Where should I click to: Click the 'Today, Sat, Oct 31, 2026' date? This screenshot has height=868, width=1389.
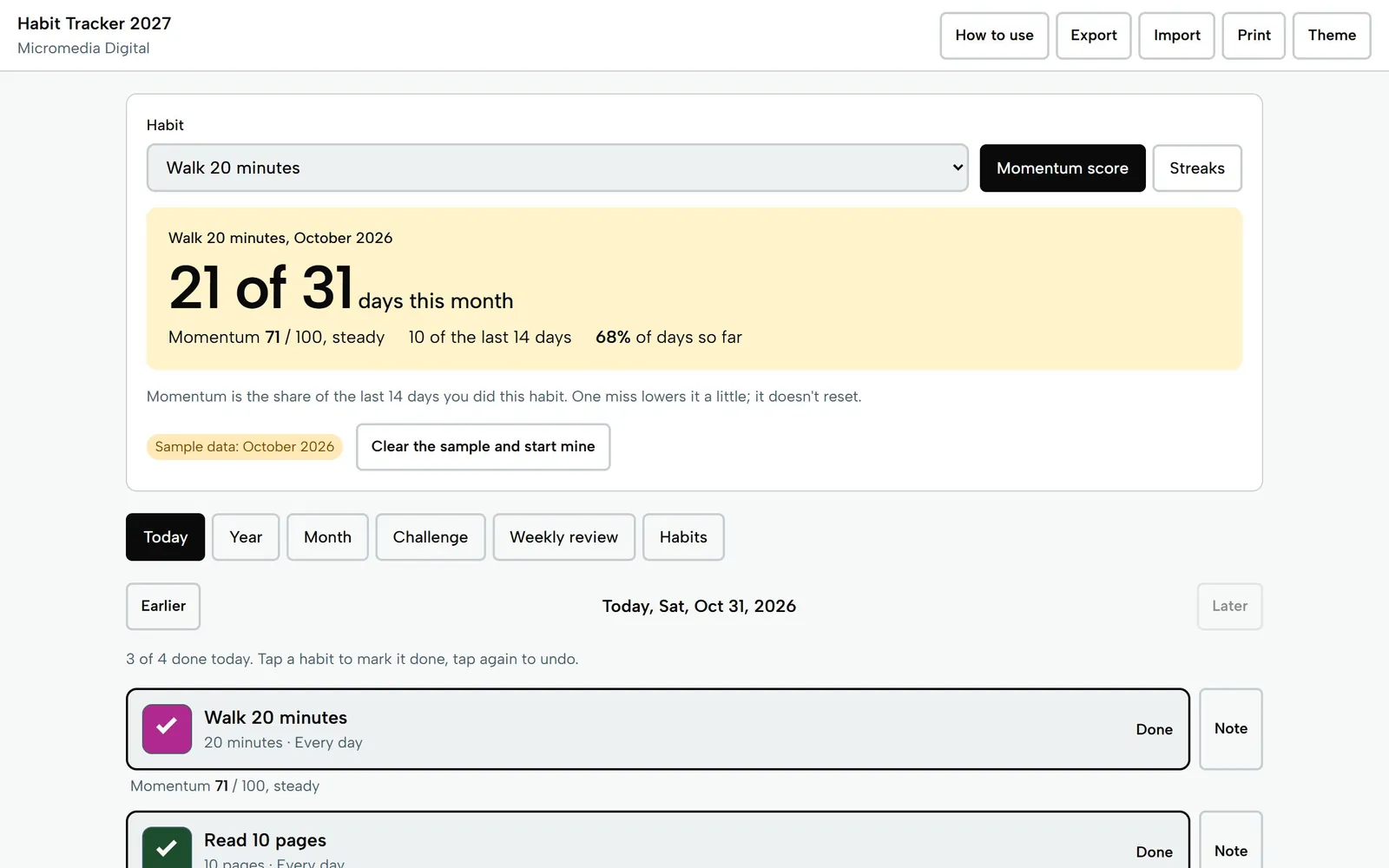click(x=699, y=606)
